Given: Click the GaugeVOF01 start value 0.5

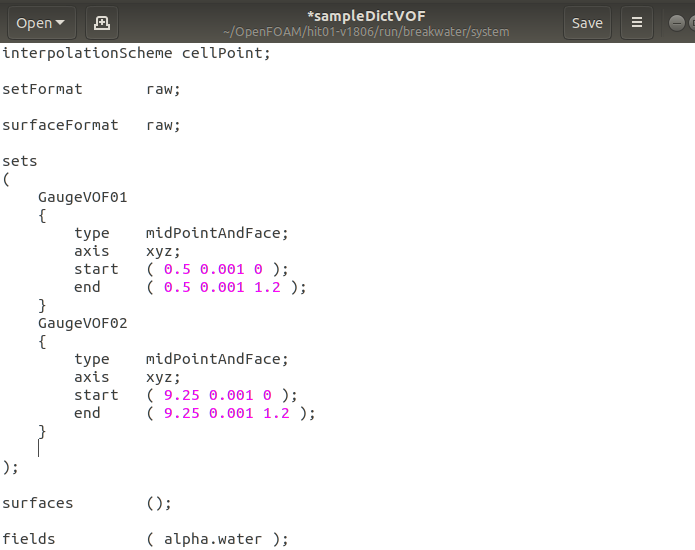Looking at the screenshot, I should [x=177, y=269].
